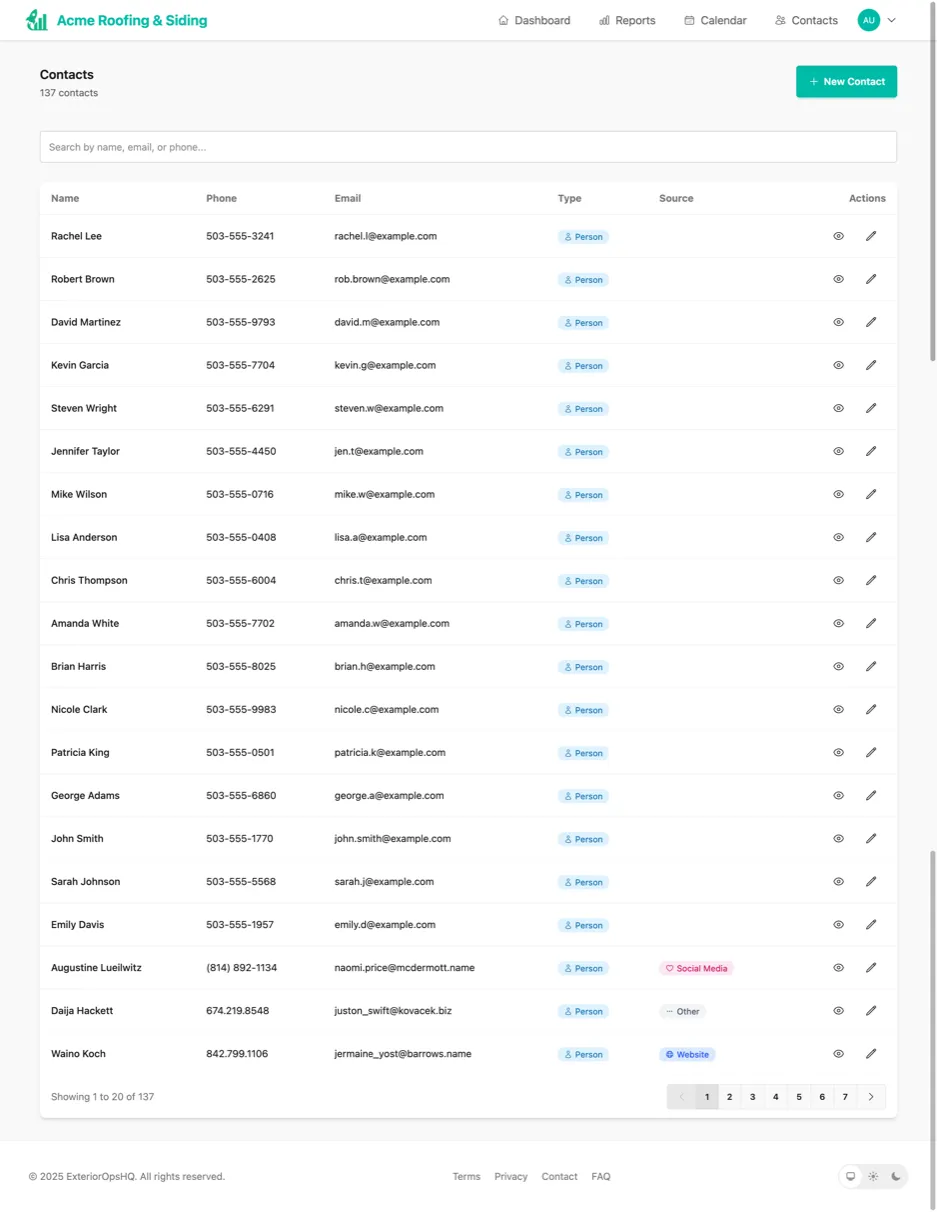This screenshot has height=1212, width=937.
Task: Open the Reports section
Action: (x=627, y=19)
